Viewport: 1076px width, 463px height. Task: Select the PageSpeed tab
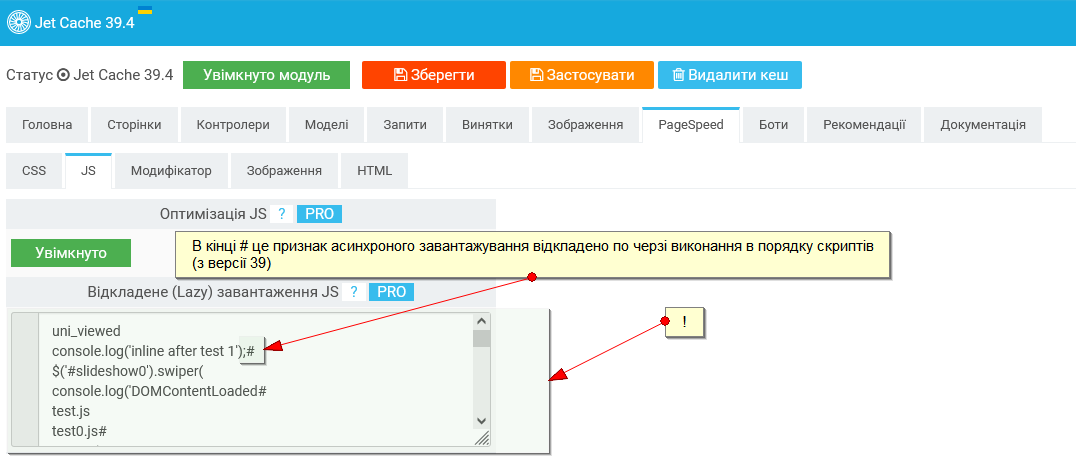point(691,125)
